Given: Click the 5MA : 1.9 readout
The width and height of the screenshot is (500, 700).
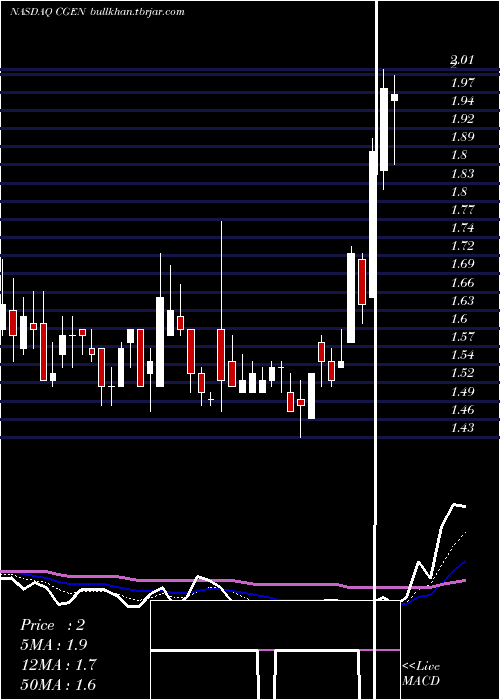Looking at the screenshot, I should 54,645.
